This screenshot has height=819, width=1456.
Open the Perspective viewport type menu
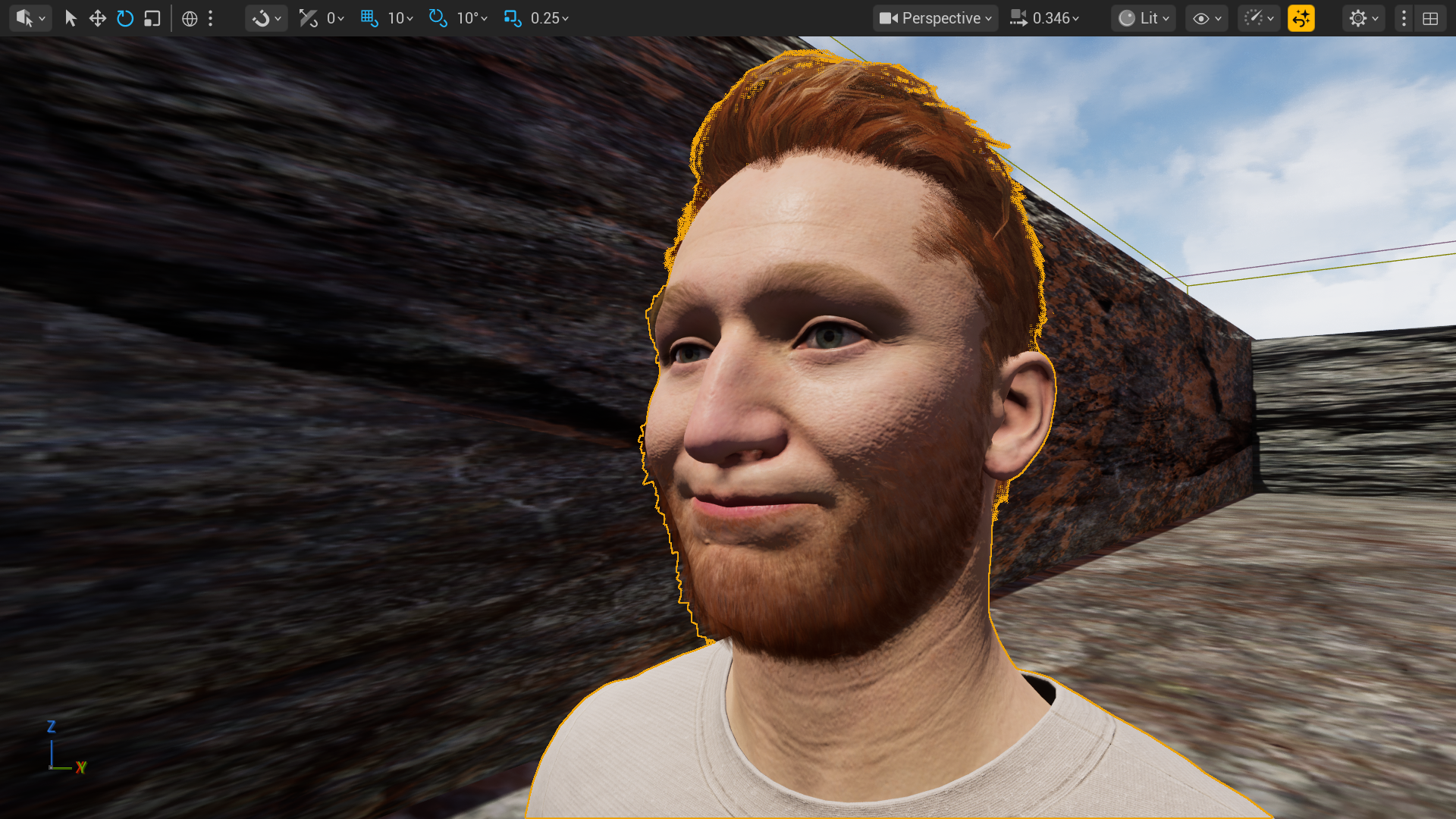pos(935,18)
